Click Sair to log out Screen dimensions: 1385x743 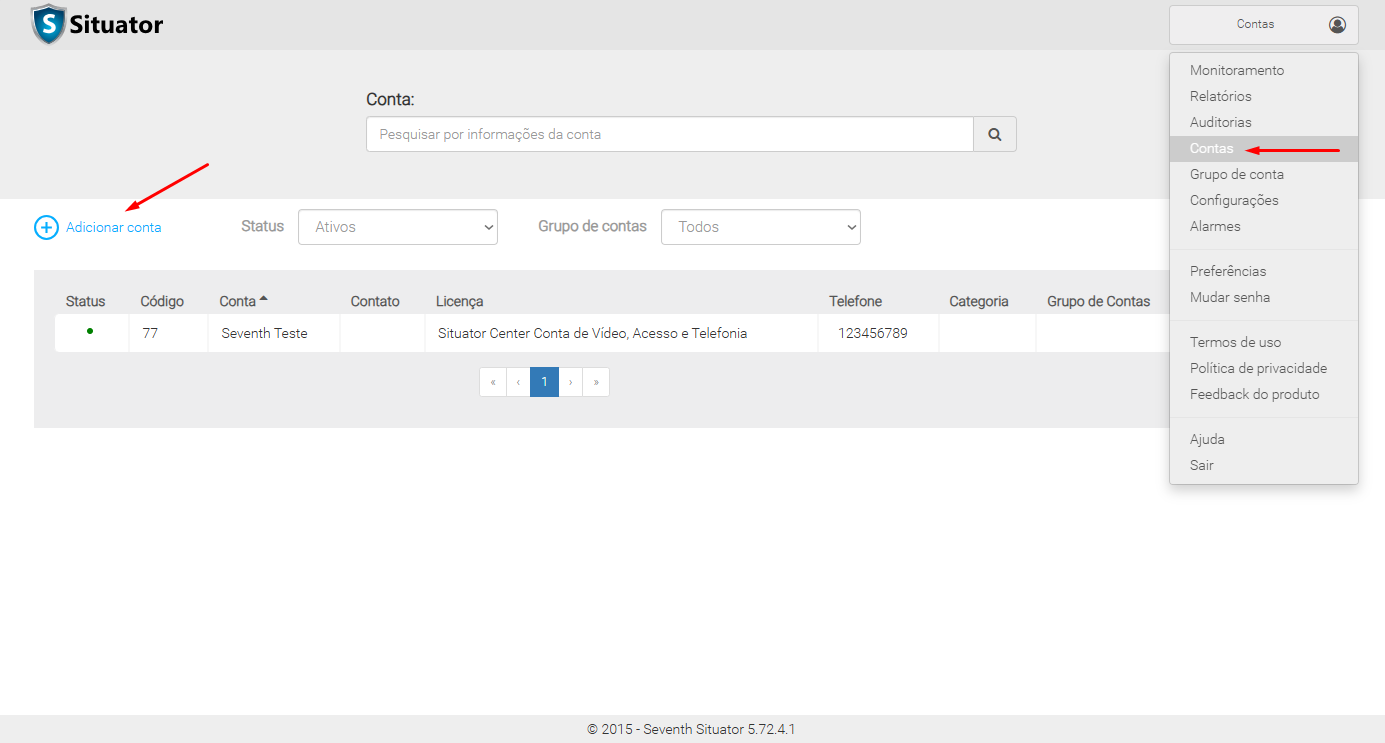coord(1201,466)
